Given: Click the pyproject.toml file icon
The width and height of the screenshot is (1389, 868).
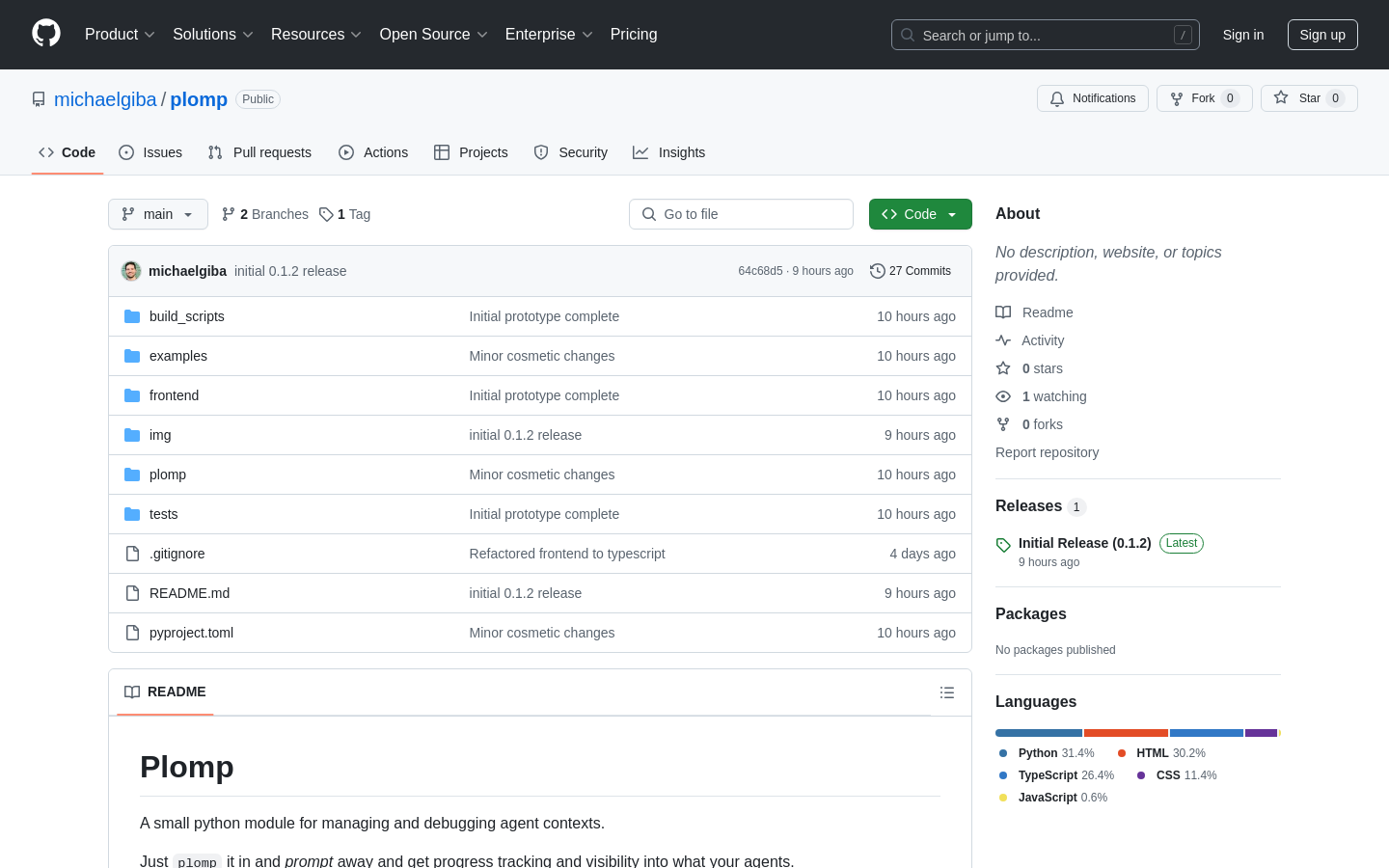Looking at the screenshot, I should coord(132,633).
